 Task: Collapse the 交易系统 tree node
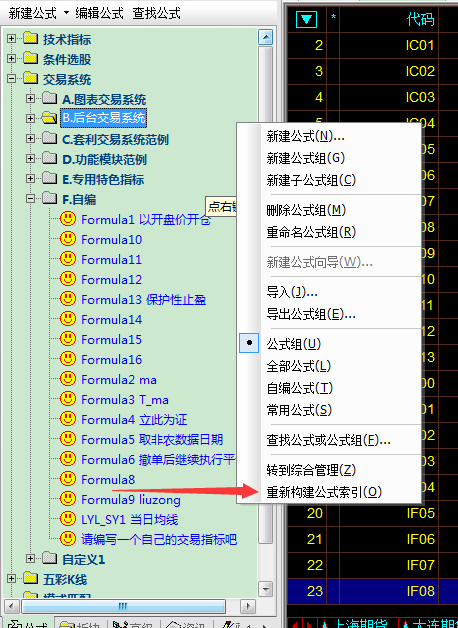coord(12,78)
